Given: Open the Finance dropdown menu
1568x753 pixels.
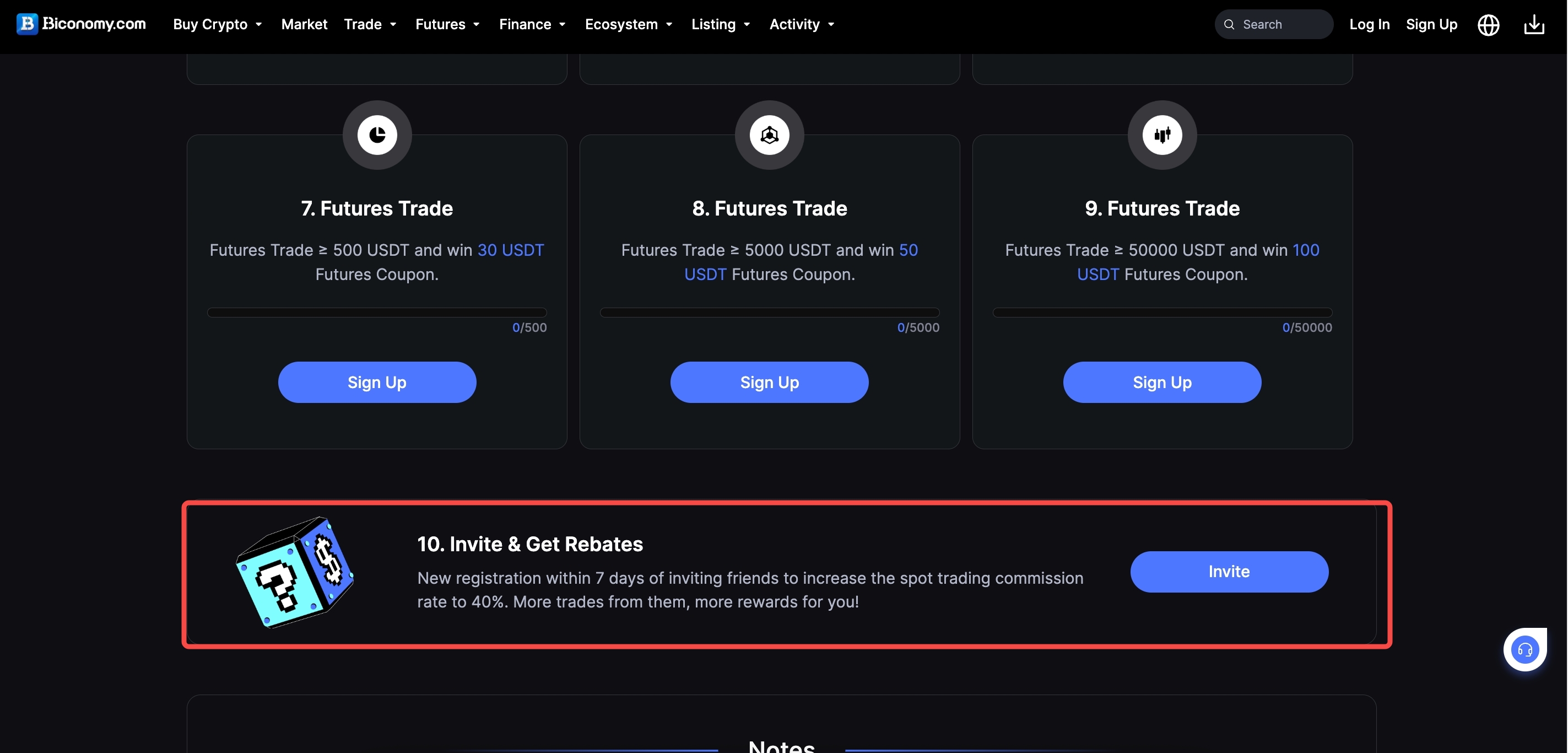Looking at the screenshot, I should coord(532,24).
